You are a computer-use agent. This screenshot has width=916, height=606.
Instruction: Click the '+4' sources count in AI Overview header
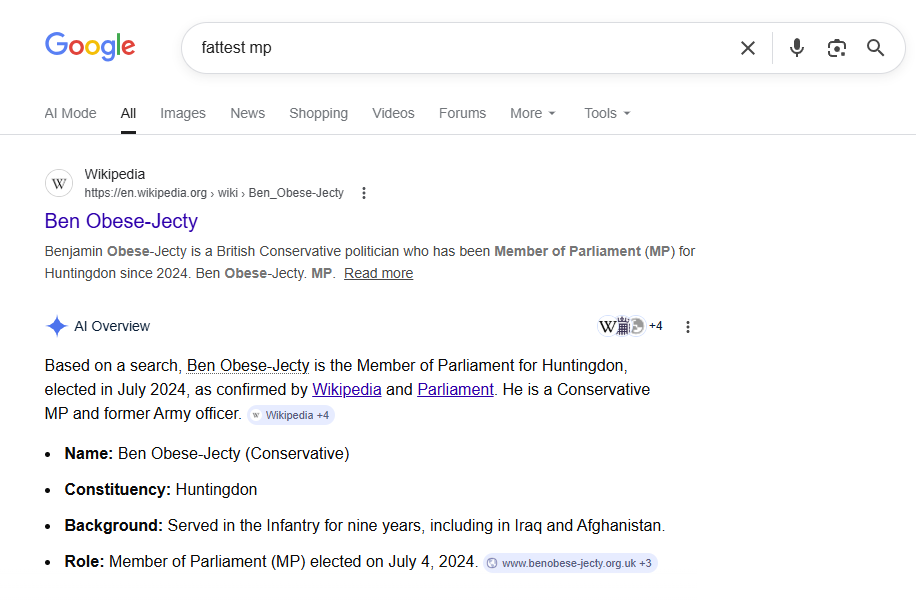coord(655,326)
